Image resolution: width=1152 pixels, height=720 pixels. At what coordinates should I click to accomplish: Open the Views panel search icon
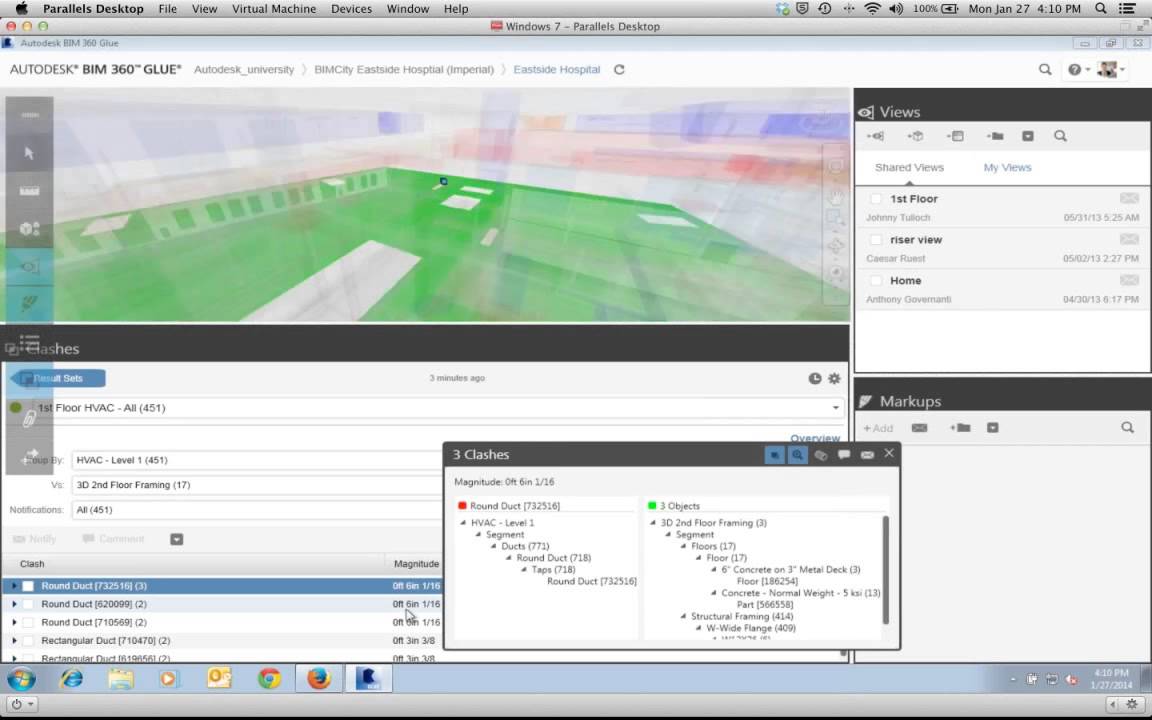1060,136
